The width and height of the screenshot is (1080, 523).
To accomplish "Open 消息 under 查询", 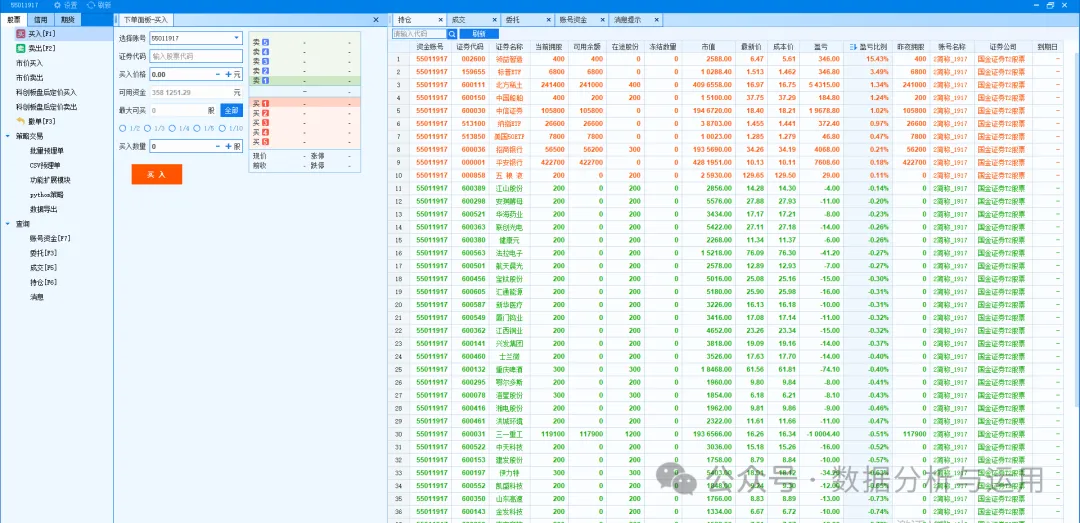I will [37, 297].
